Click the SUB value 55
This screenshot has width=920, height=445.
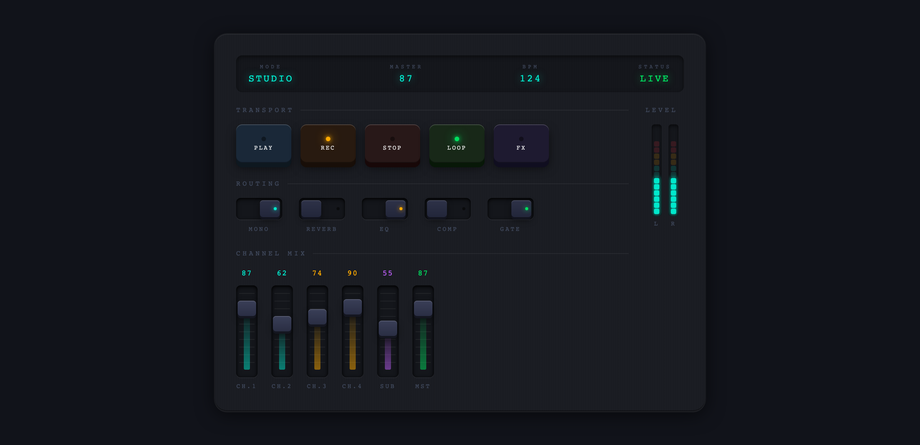coord(387,274)
